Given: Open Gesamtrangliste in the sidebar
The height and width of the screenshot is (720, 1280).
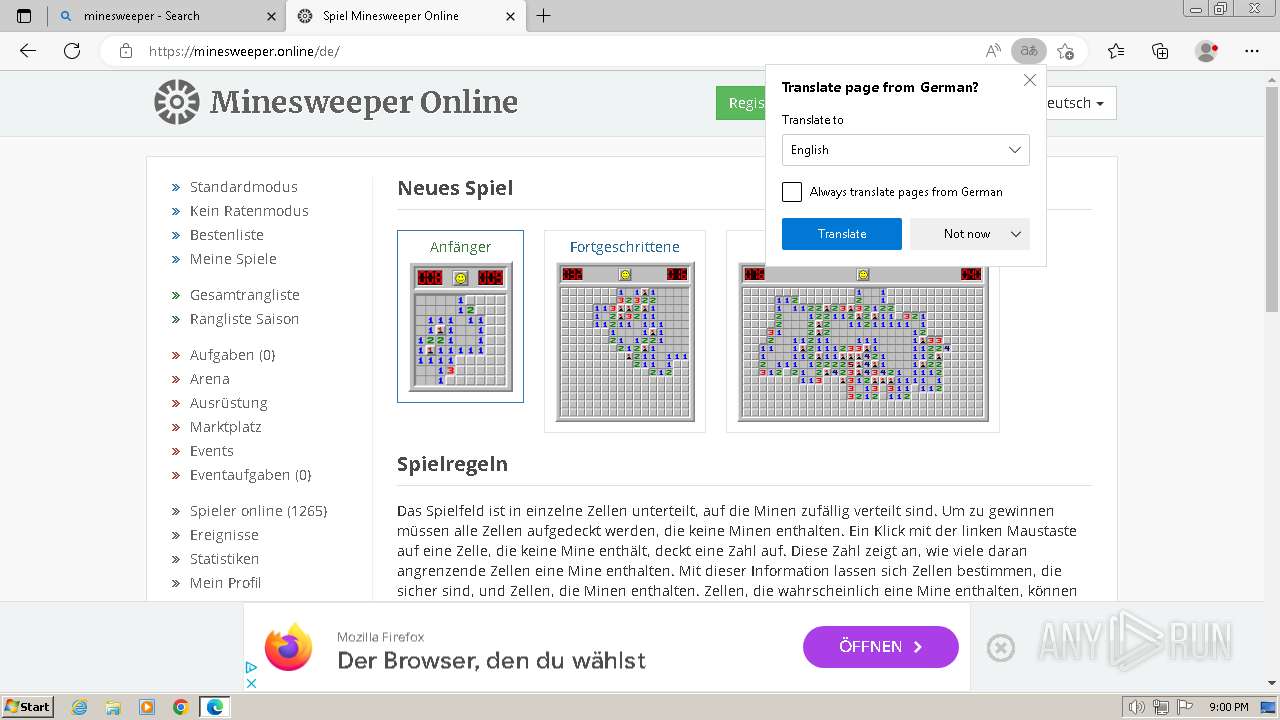Looking at the screenshot, I should point(245,295).
